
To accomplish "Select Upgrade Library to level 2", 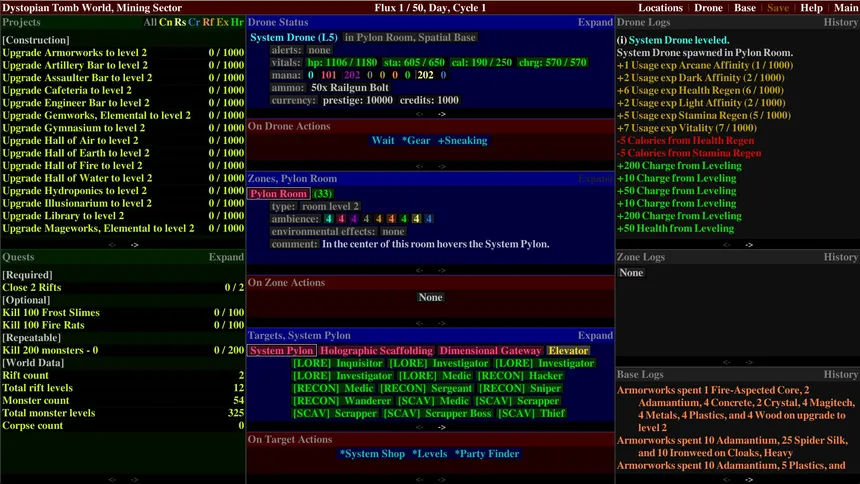I will coord(123,216).
